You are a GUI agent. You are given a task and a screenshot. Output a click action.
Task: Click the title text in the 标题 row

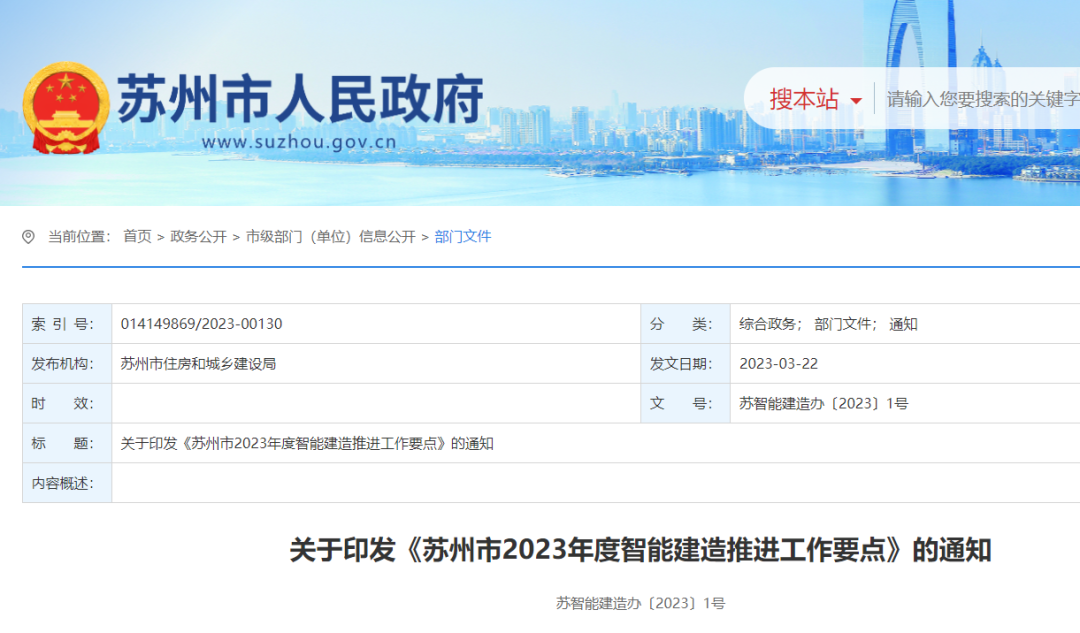tap(307, 444)
